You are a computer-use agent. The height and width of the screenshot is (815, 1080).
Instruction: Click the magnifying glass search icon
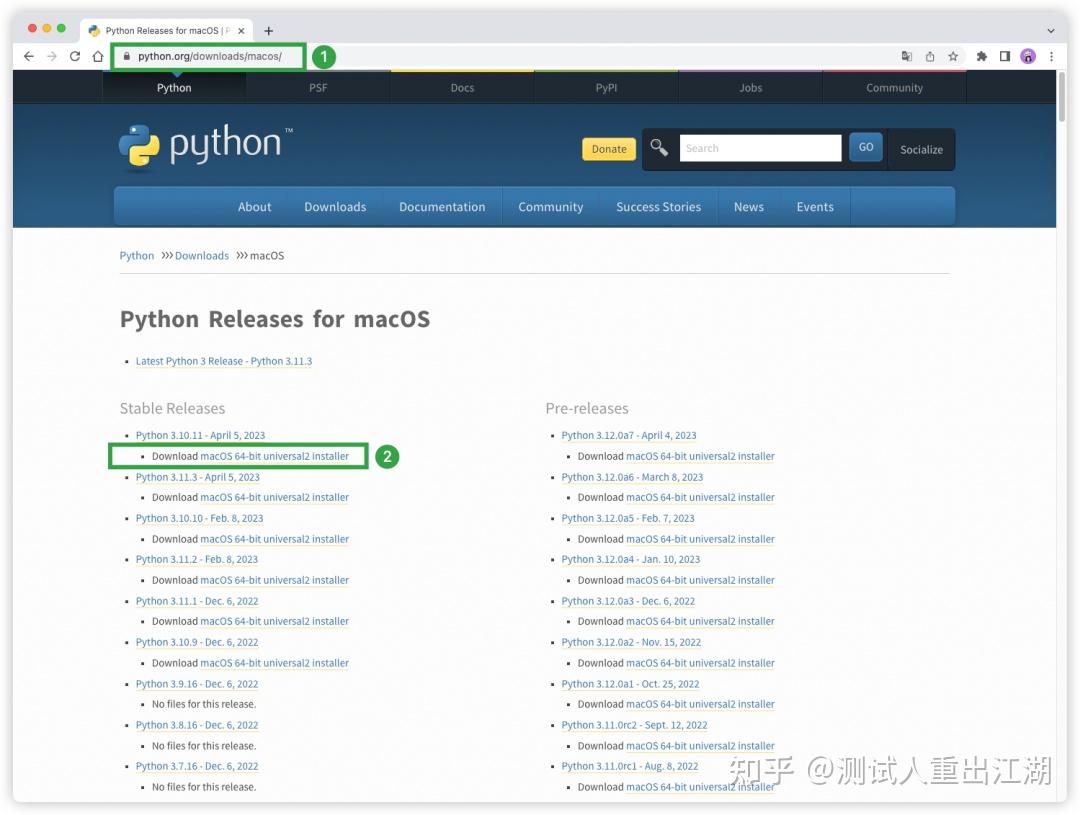coord(659,147)
